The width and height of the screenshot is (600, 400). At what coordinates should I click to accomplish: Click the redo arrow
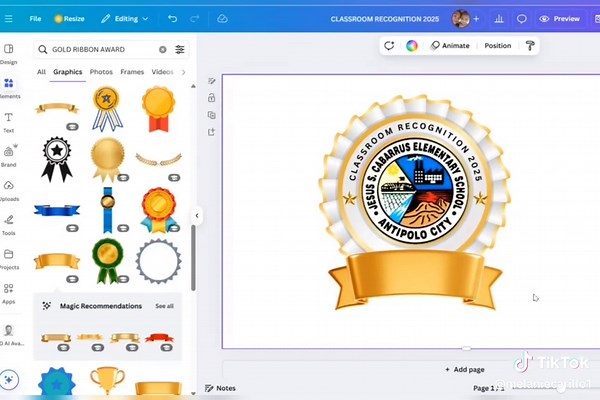point(194,18)
